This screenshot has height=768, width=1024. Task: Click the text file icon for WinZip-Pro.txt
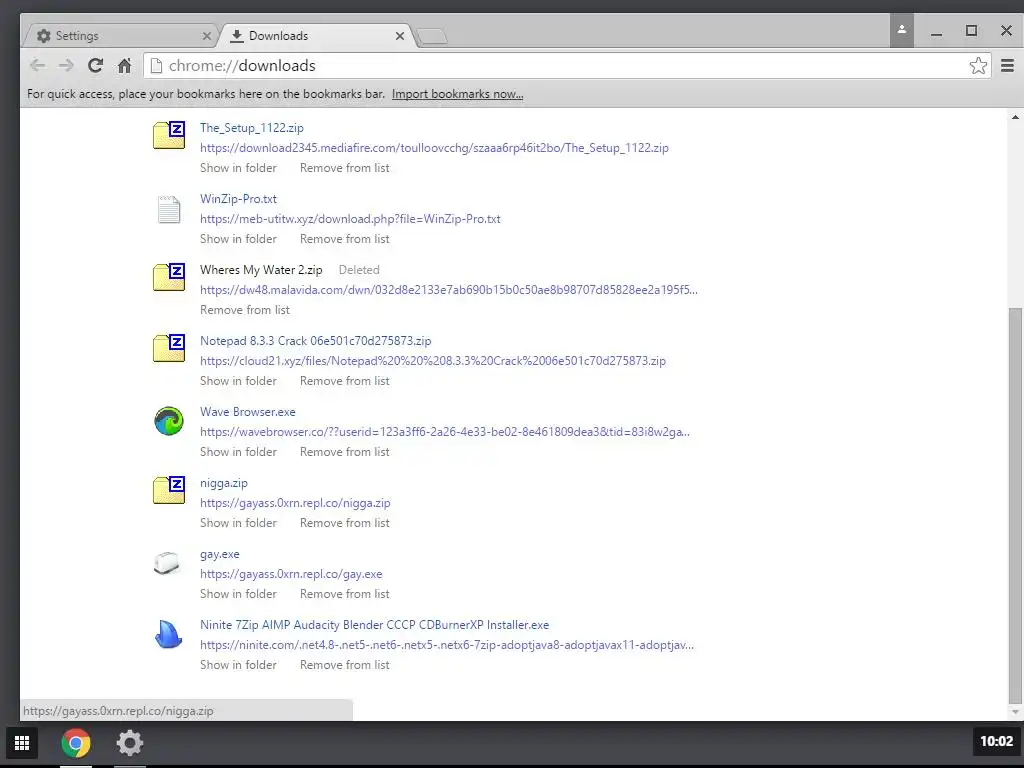pyautogui.click(x=168, y=210)
